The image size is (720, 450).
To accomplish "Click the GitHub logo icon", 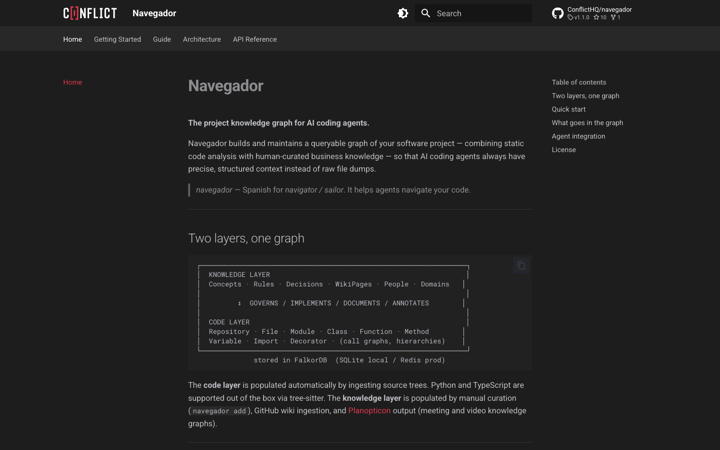I will (557, 13).
